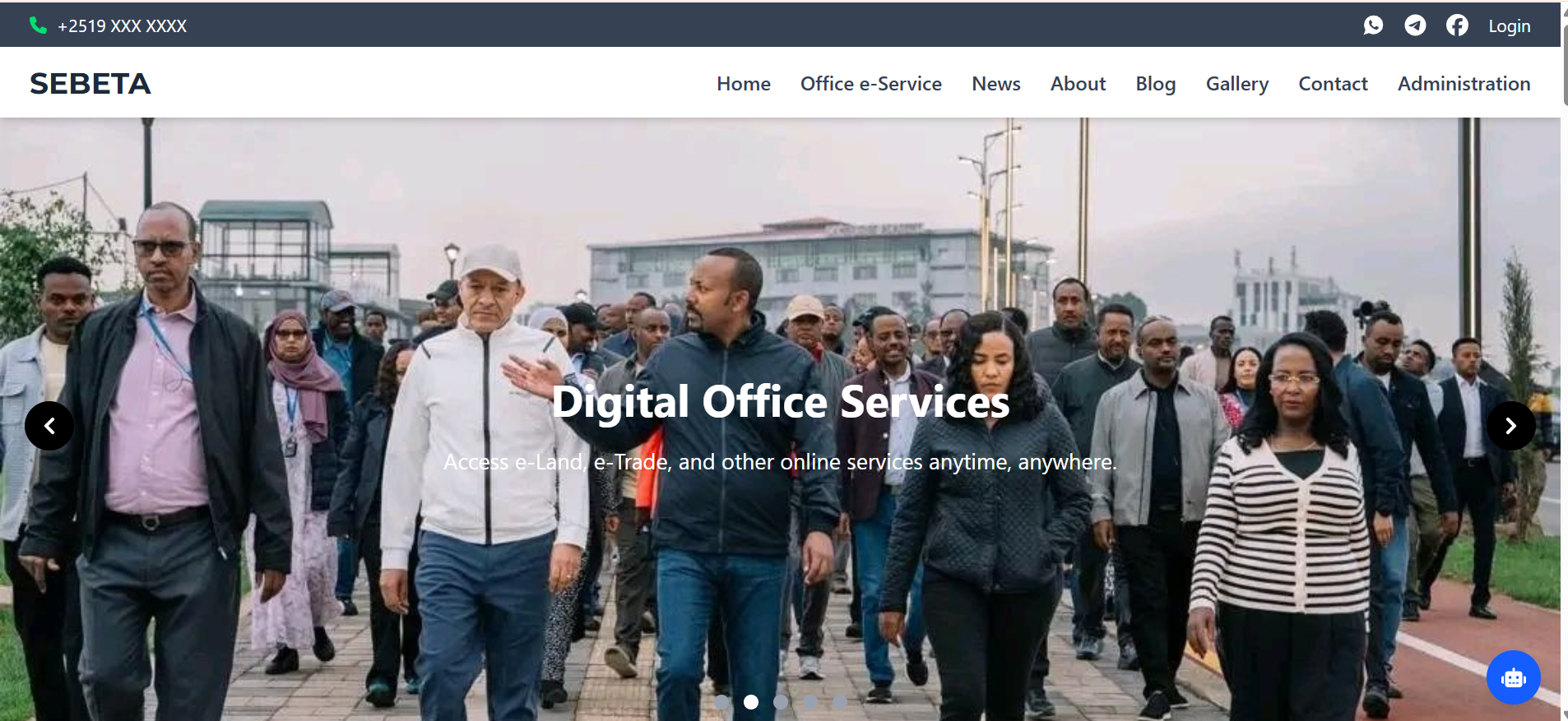
Task: Click the Telegram icon in top bar
Action: (x=1415, y=25)
